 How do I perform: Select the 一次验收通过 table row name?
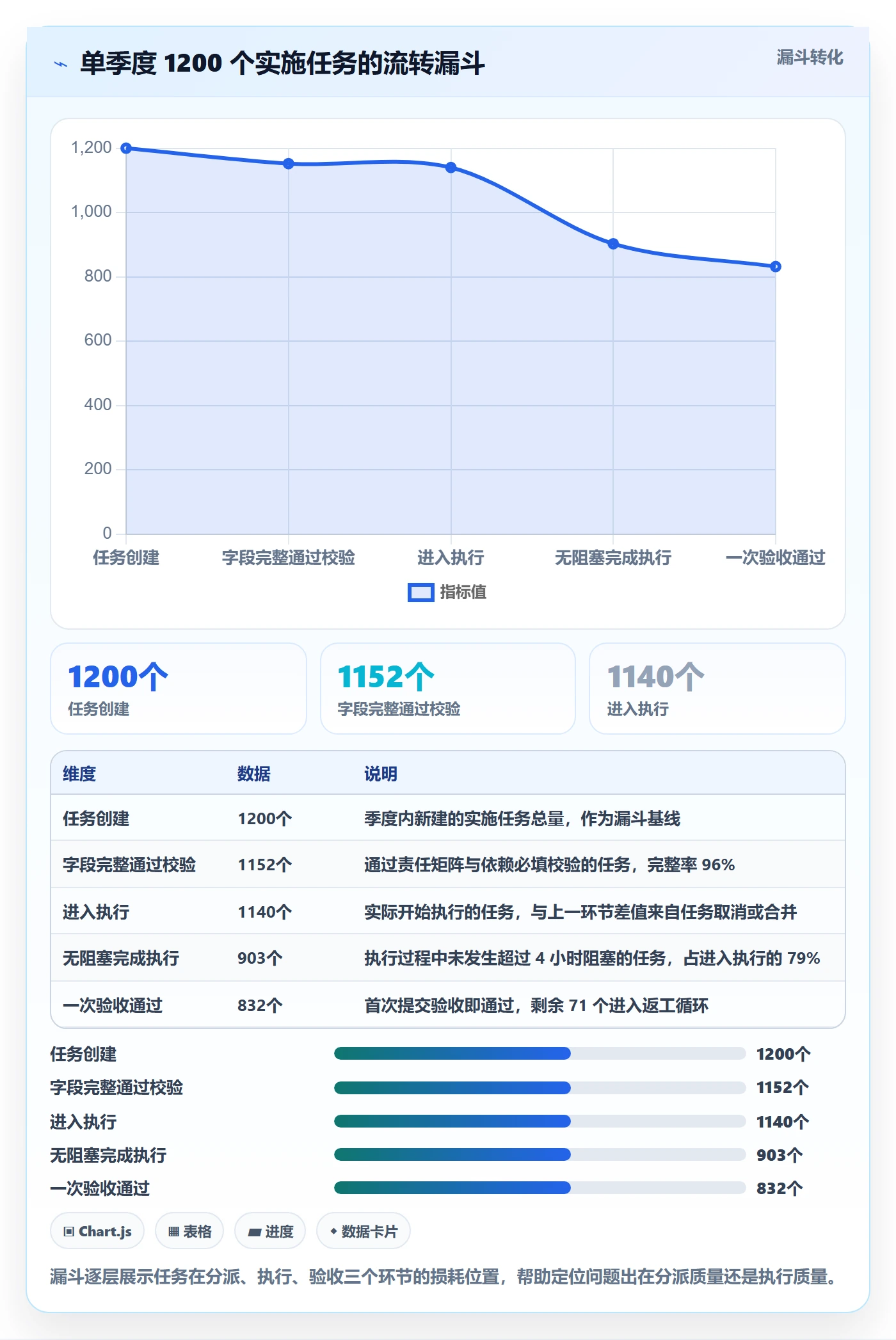tap(113, 1005)
